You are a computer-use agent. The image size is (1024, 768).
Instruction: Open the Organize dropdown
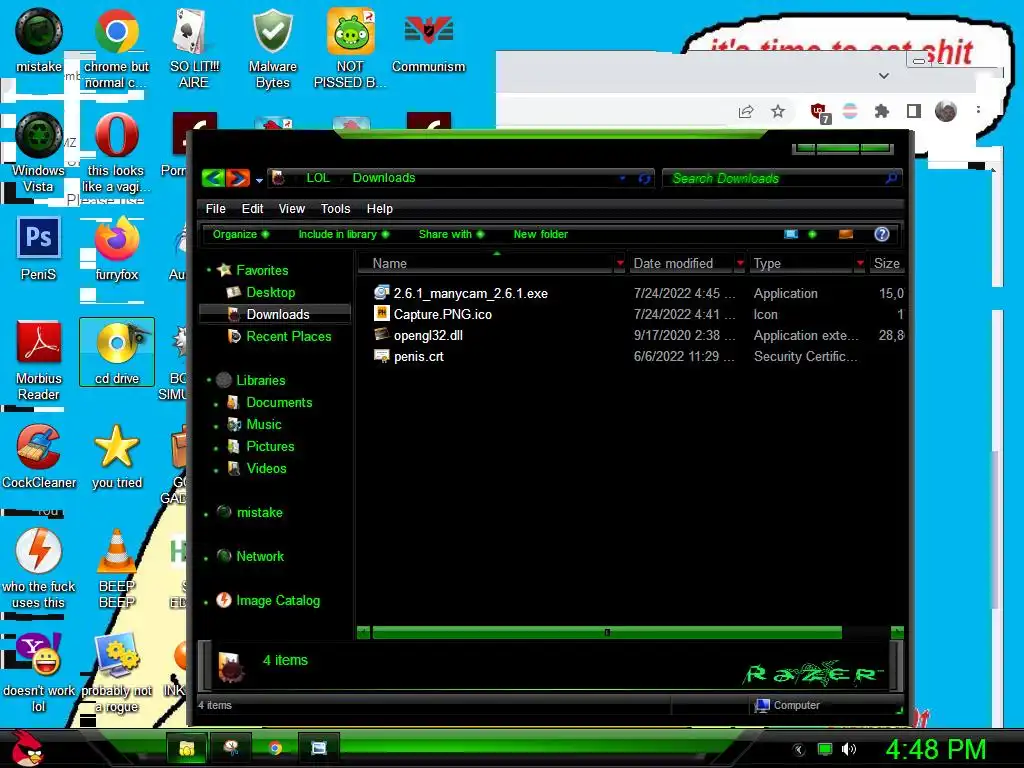coord(240,234)
